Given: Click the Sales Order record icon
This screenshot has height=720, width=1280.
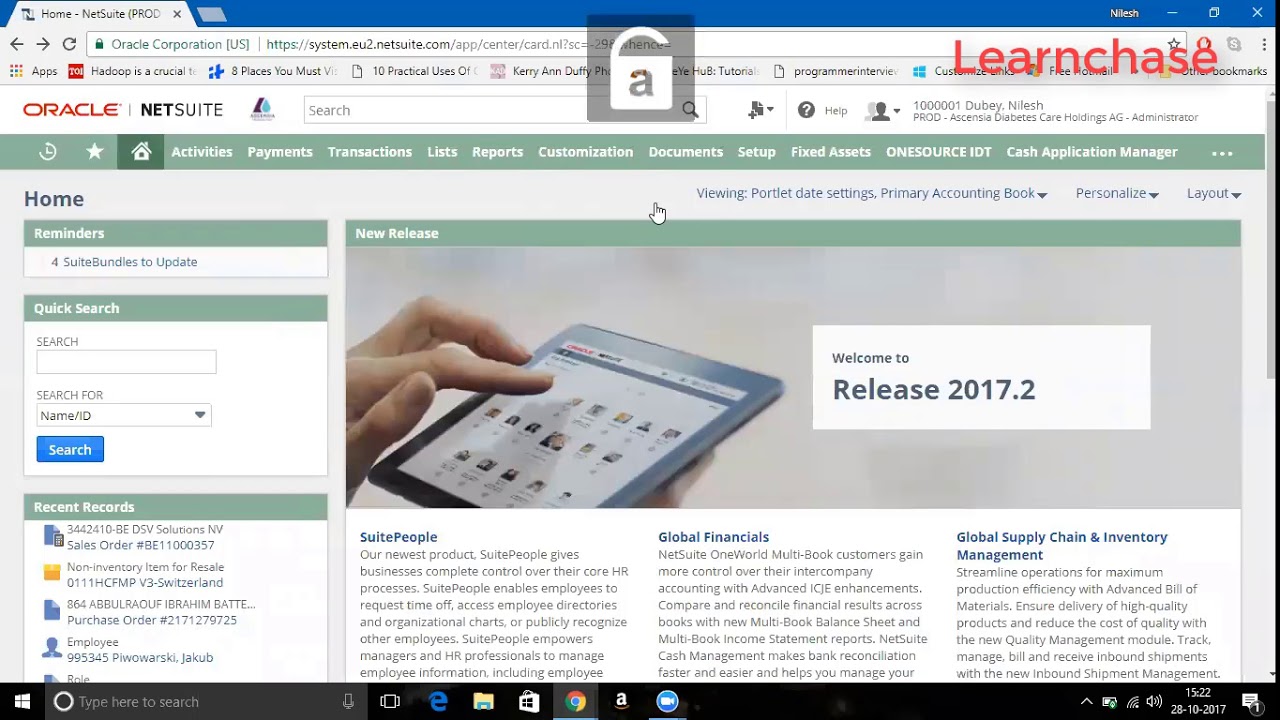Looking at the screenshot, I should (53, 537).
